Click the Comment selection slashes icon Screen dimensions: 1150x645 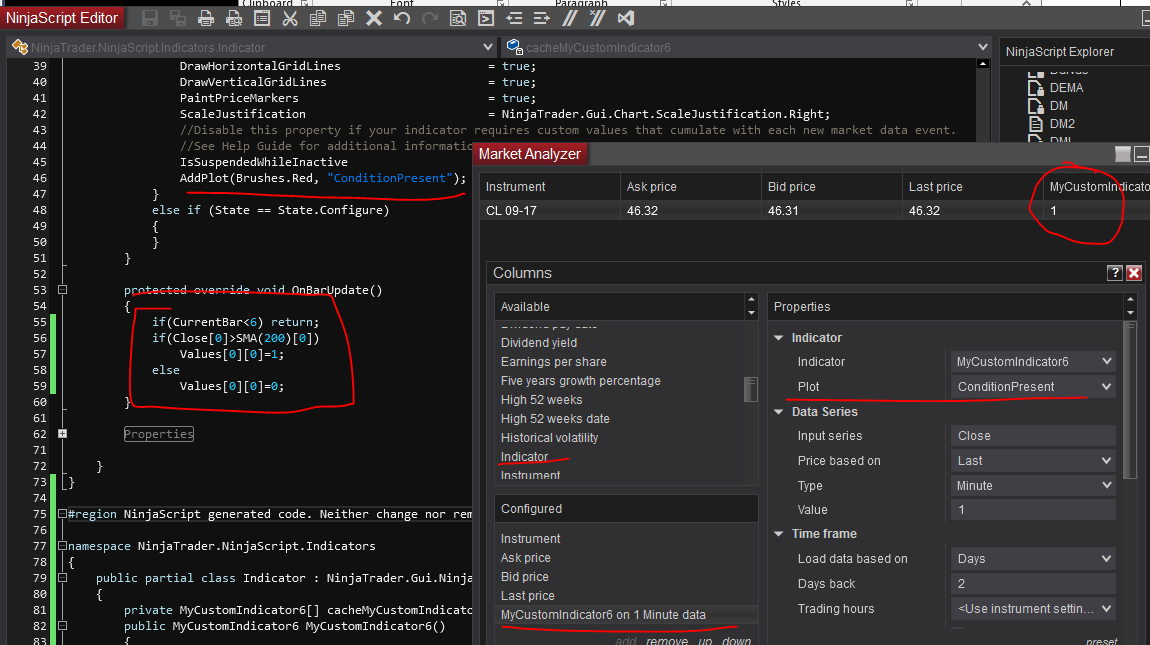tap(570, 18)
